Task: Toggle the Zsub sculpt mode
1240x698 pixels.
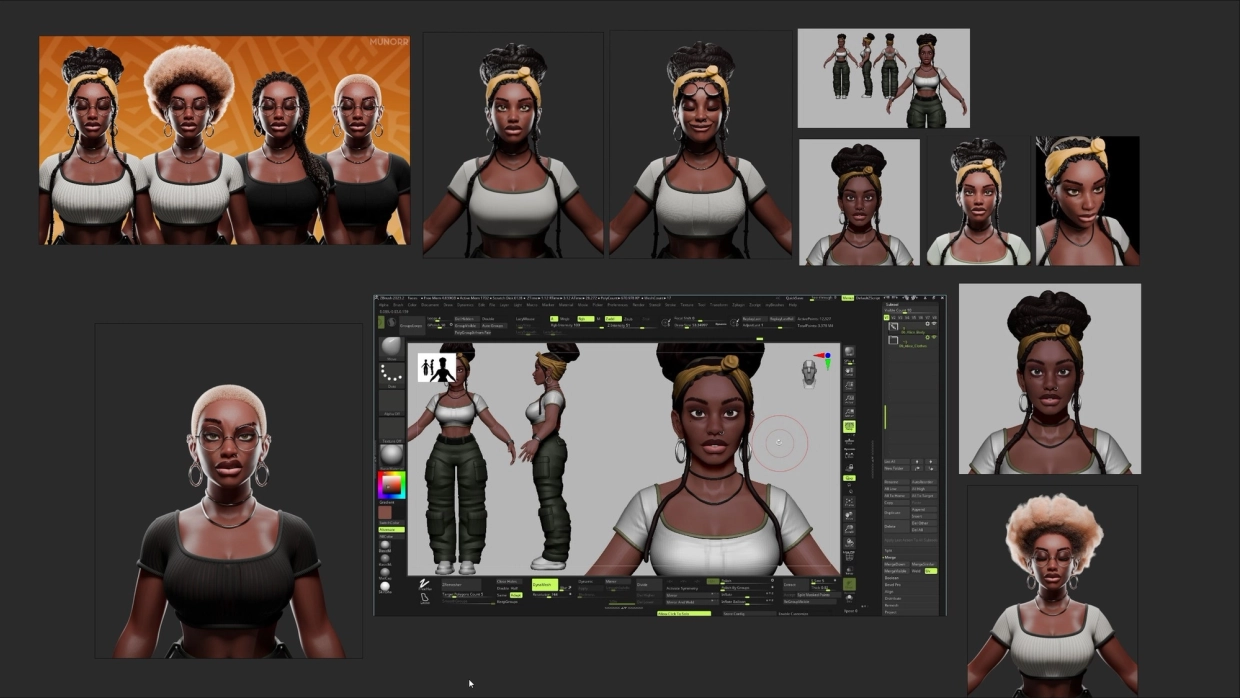Action: pos(628,319)
